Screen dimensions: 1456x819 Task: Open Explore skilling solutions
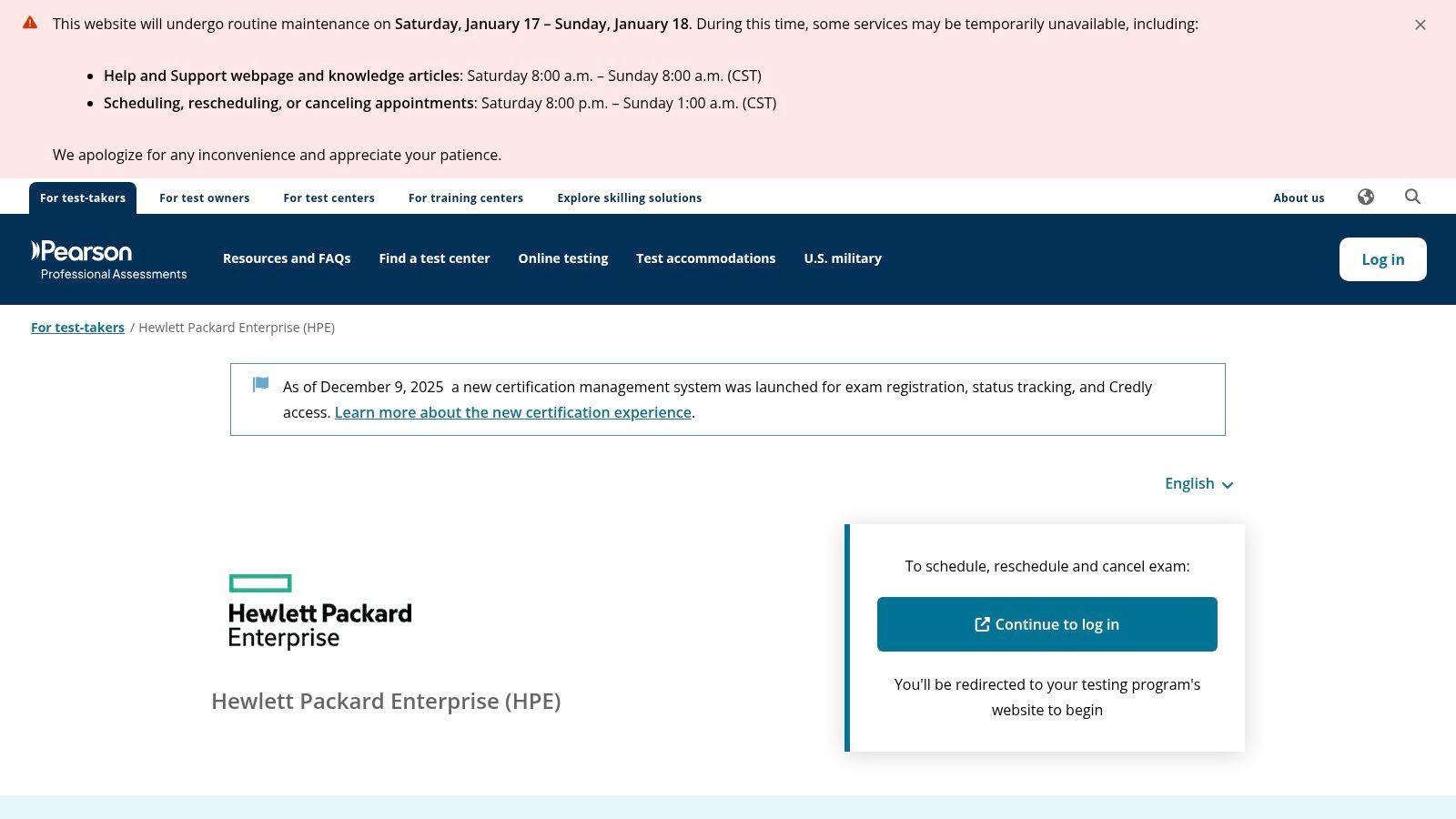[x=629, y=197]
